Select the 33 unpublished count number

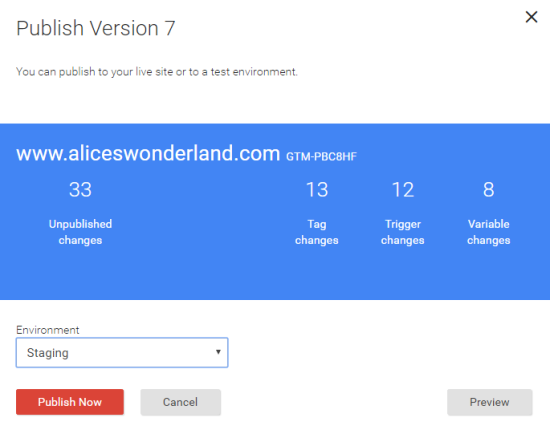point(80,189)
